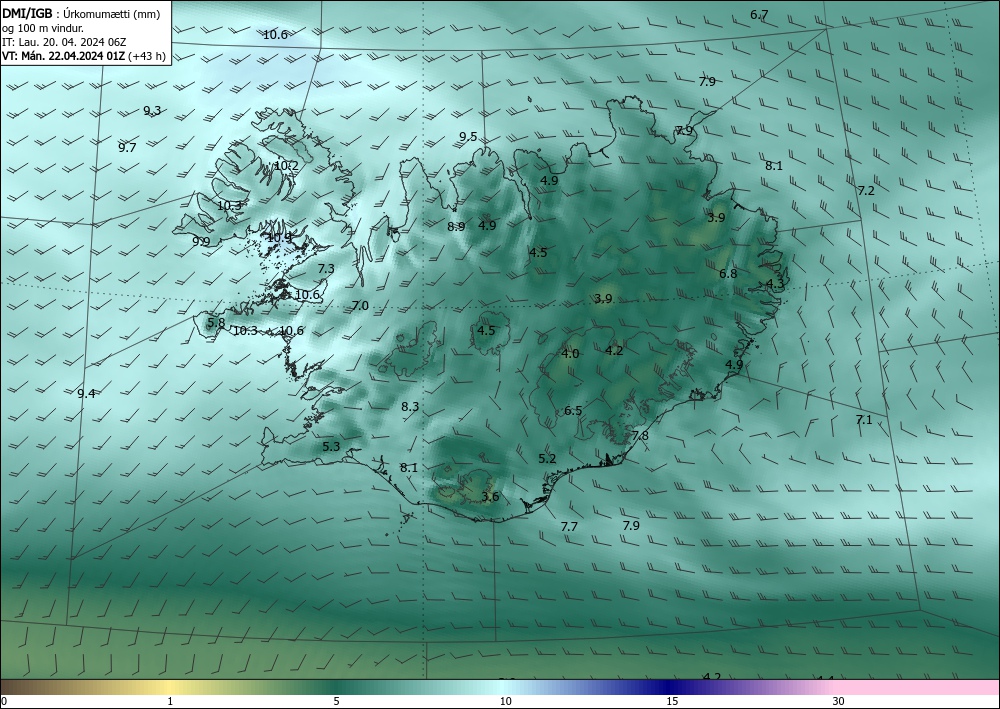1000x709 pixels.
Task: Click the 7.0 value on the map
Action: (360, 306)
